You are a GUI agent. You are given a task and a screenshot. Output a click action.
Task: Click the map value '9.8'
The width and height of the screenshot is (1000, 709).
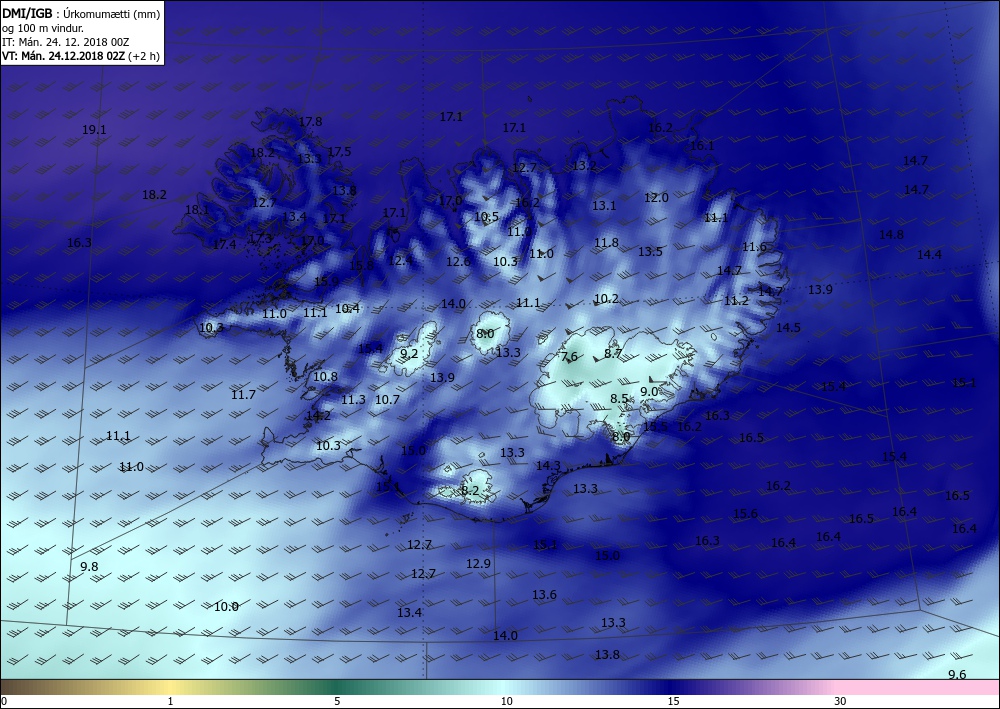click(x=89, y=567)
